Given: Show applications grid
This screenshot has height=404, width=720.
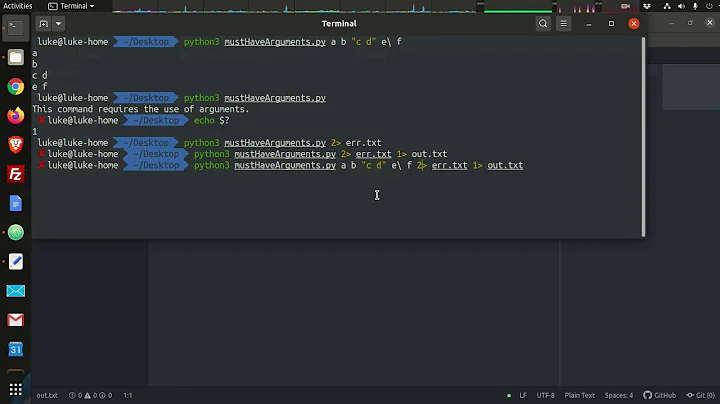Looking at the screenshot, I should (x=15, y=388).
